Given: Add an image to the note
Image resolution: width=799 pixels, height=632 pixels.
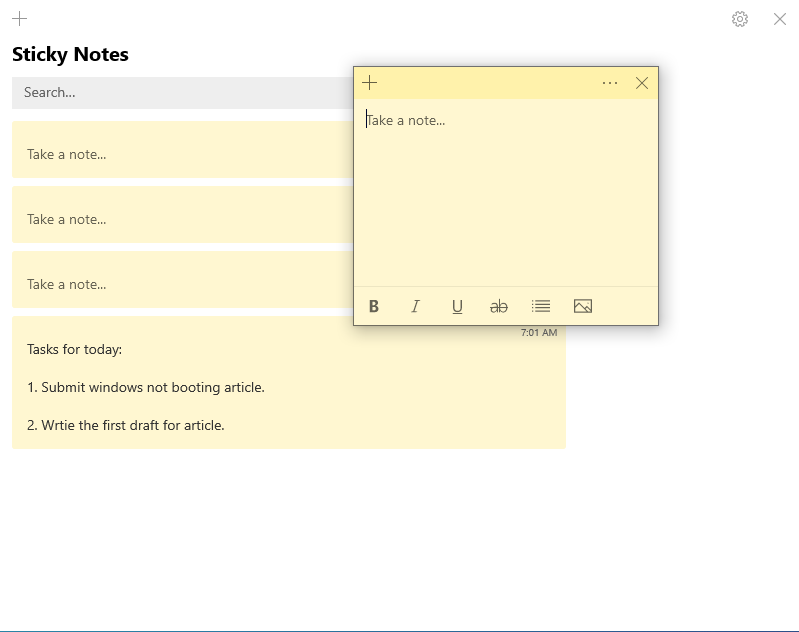Looking at the screenshot, I should click(583, 307).
